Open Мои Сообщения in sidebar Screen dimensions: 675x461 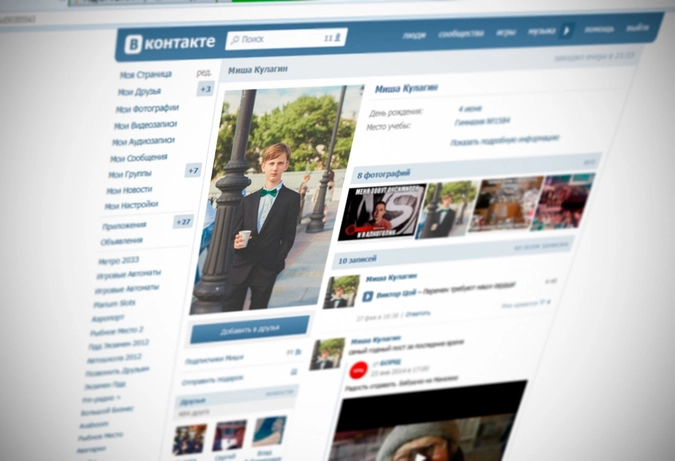point(139,158)
